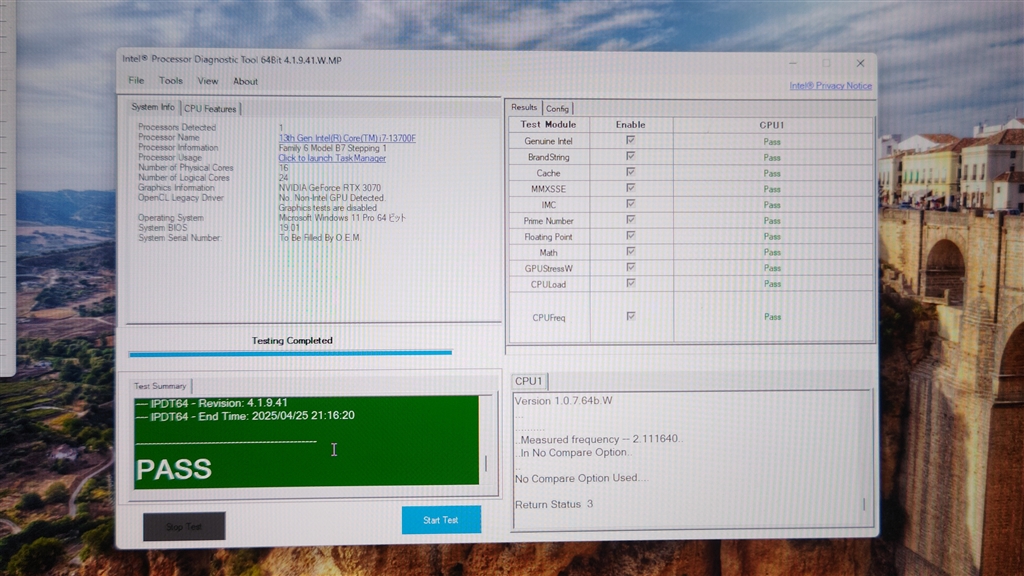Click the PASS text in summary
Viewport: 1024px width, 576px height.
click(174, 469)
